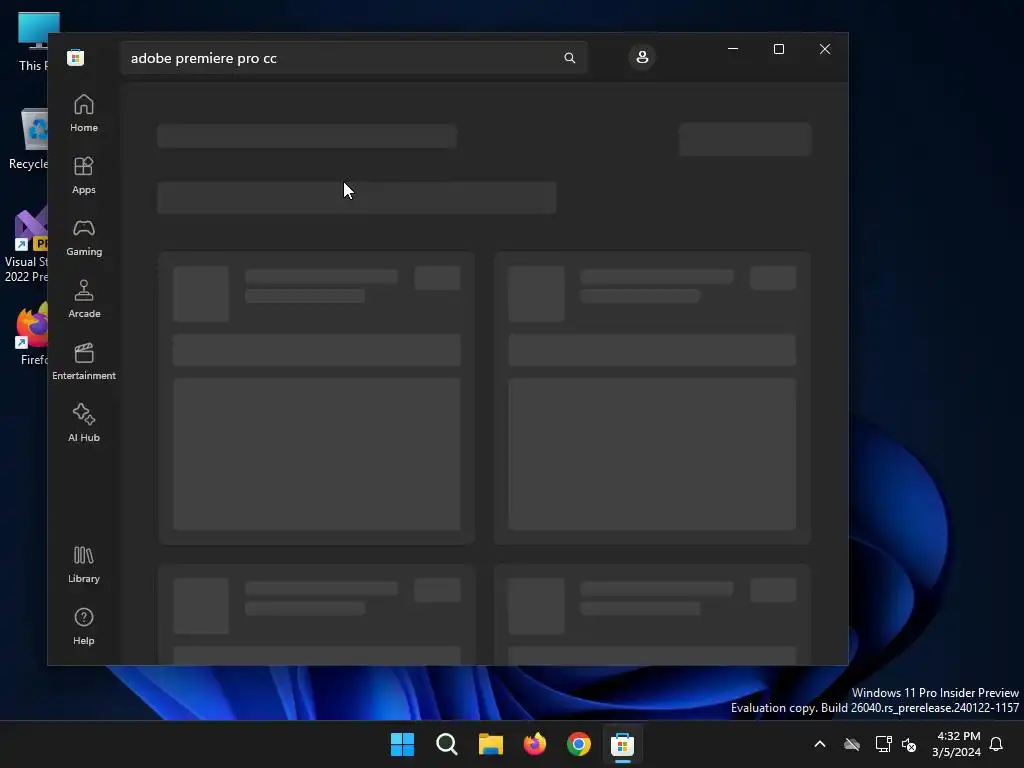
Task: Click the muted volume tray icon
Action: (908, 744)
